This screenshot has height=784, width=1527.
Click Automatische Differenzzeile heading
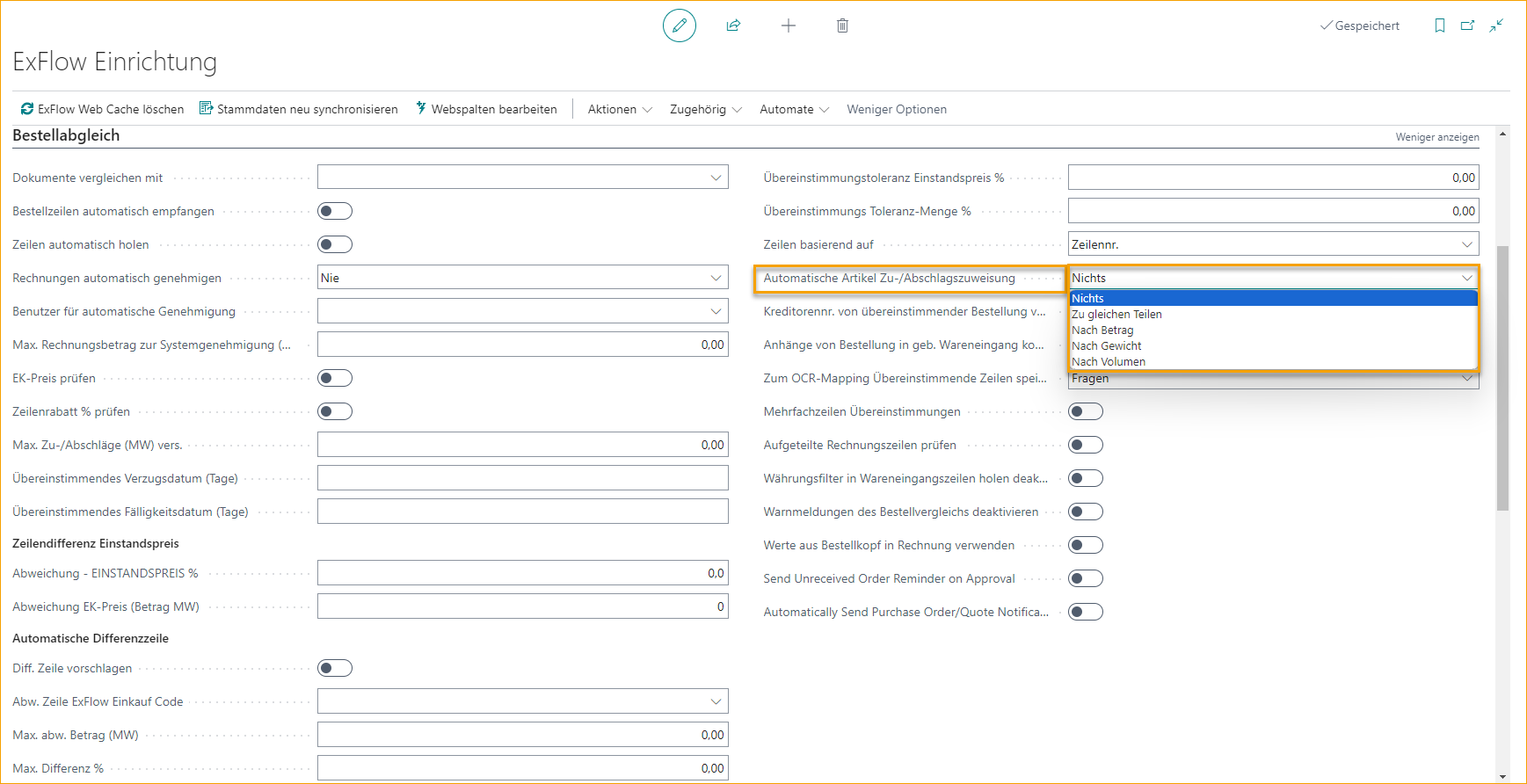click(91, 638)
